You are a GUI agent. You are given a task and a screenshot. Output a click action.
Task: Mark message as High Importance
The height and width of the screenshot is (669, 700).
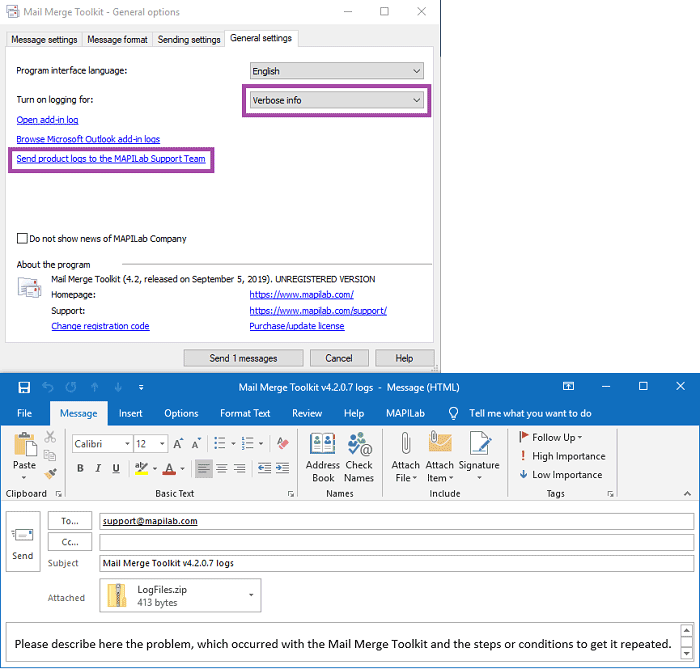click(562, 456)
